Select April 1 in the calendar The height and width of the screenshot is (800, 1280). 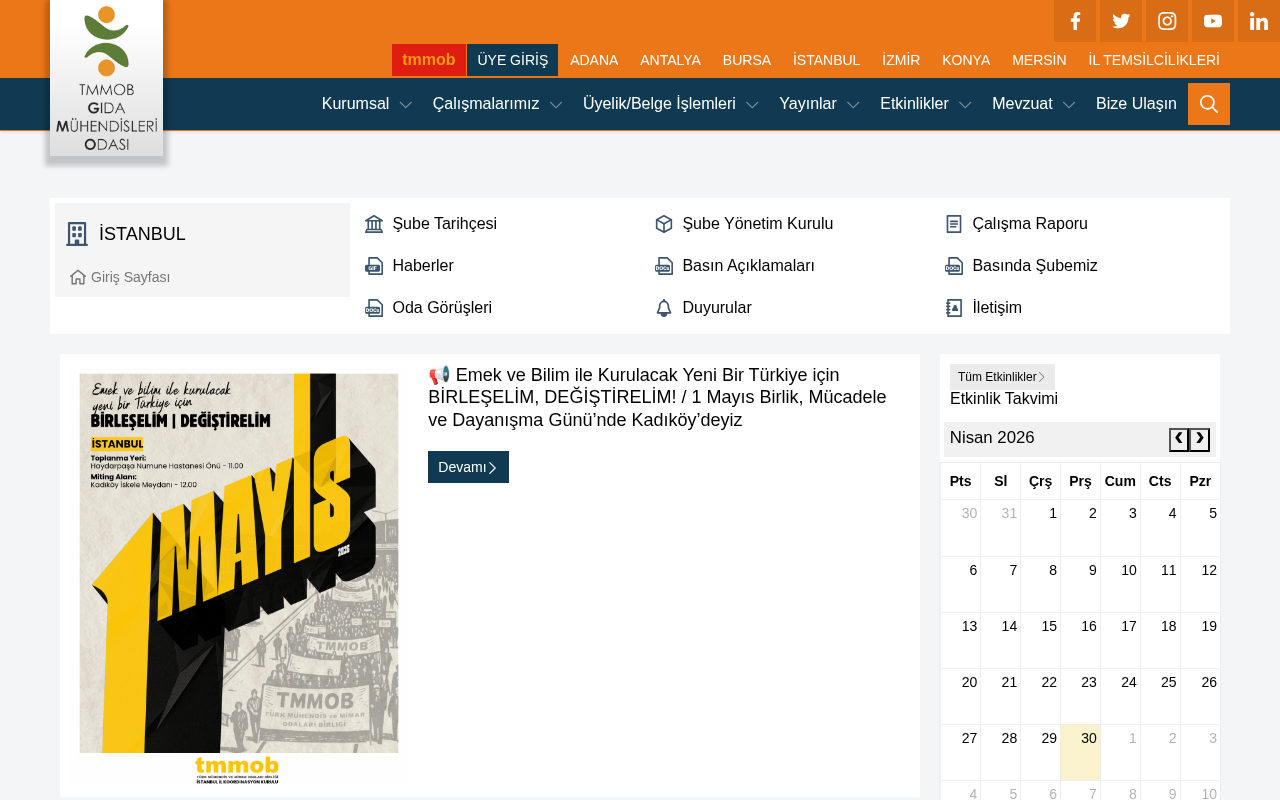click(1040, 528)
